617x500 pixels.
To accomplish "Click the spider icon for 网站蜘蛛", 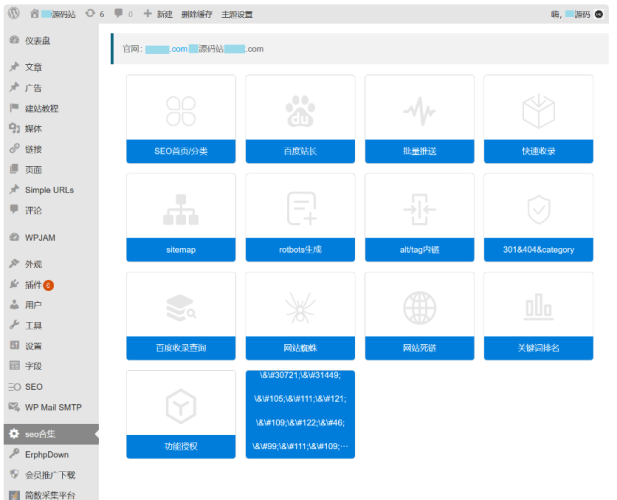I will click(x=299, y=306).
